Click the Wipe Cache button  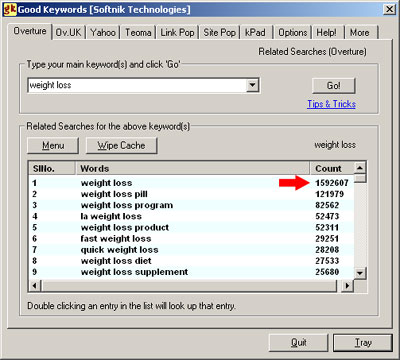[x=121, y=146]
